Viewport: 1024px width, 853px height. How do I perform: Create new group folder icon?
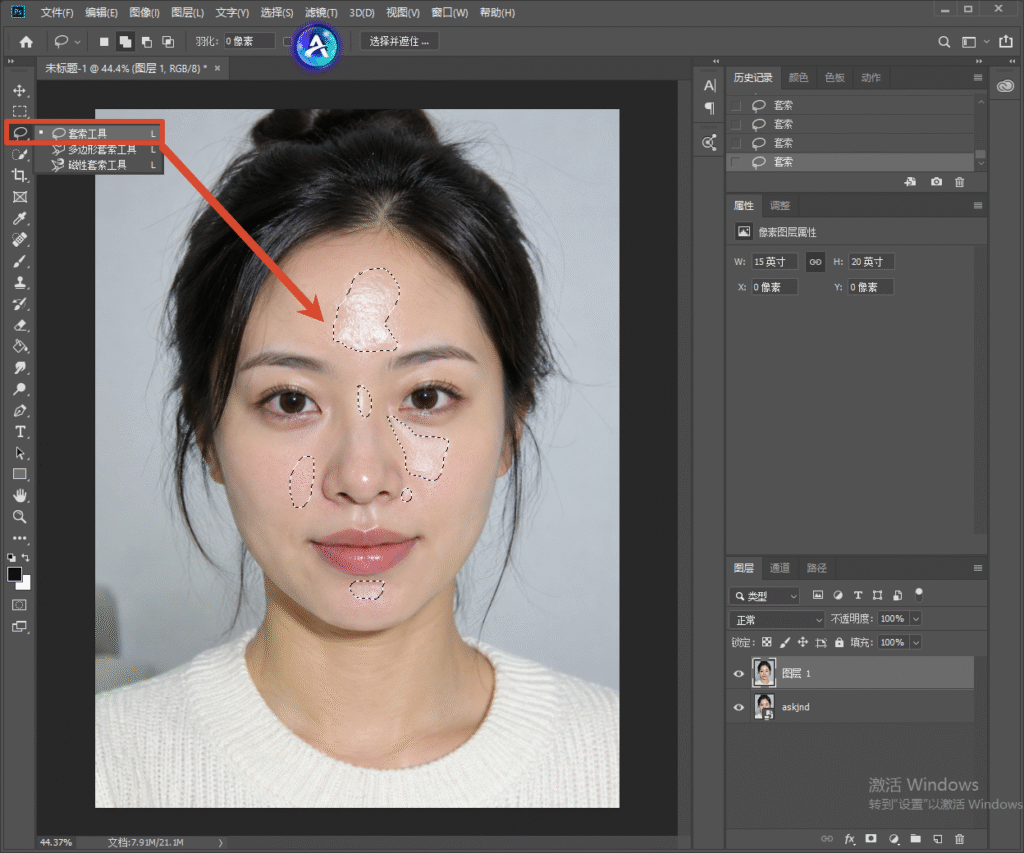pos(916,839)
